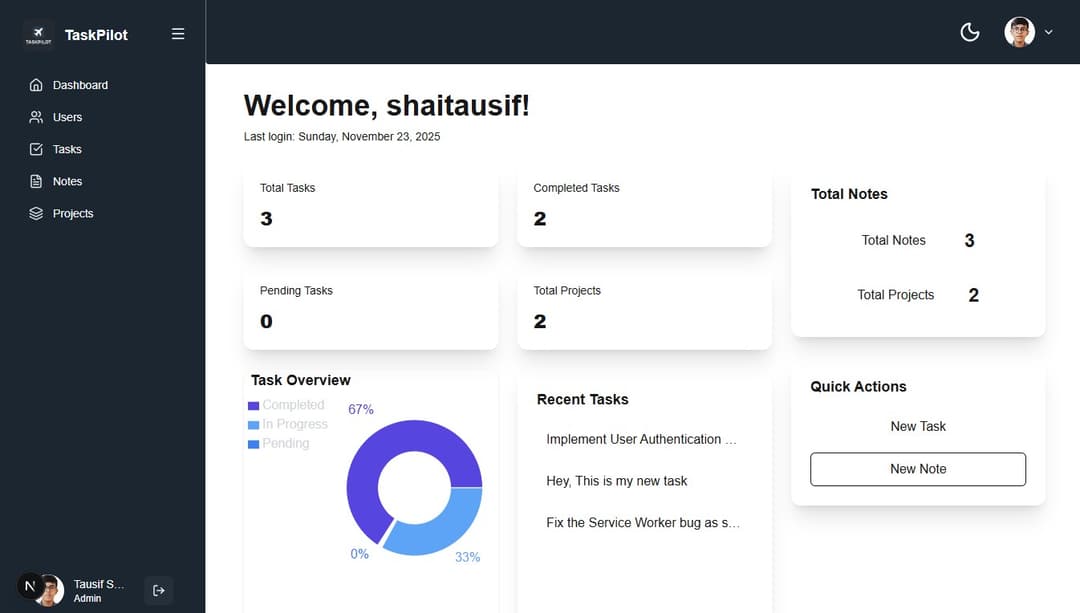Toggle the Pending legend swatch
Screen dimensions: 1080x613
click(x=253, y=444)
